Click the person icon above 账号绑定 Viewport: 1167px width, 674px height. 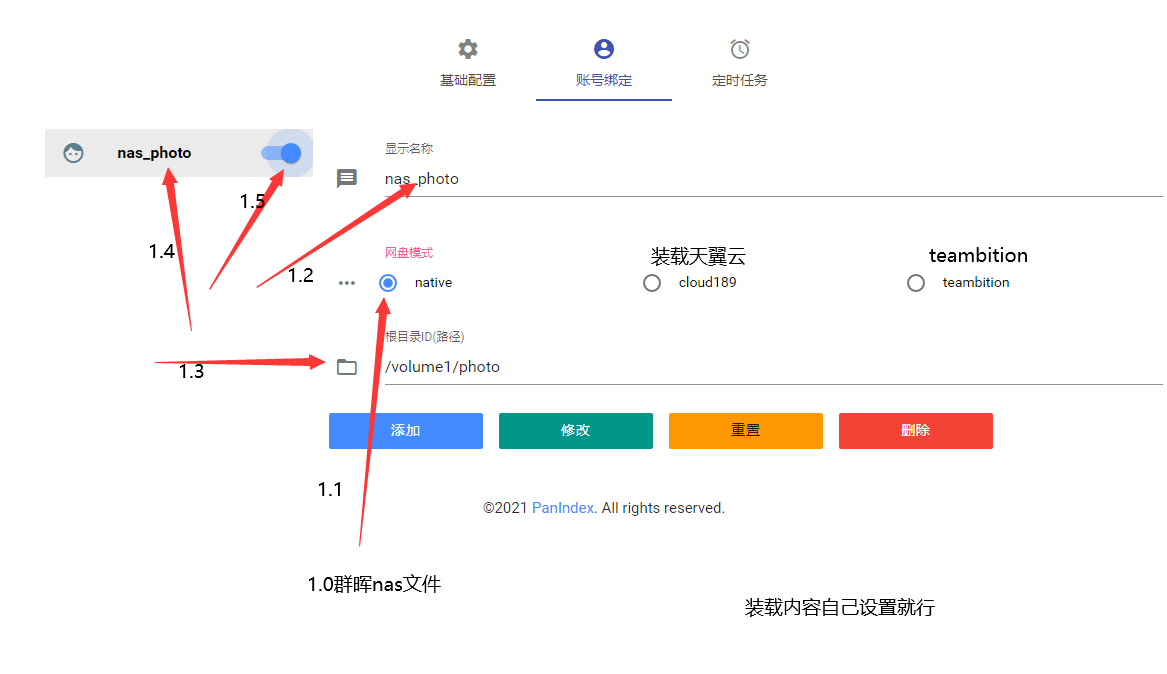coord(603,48)
